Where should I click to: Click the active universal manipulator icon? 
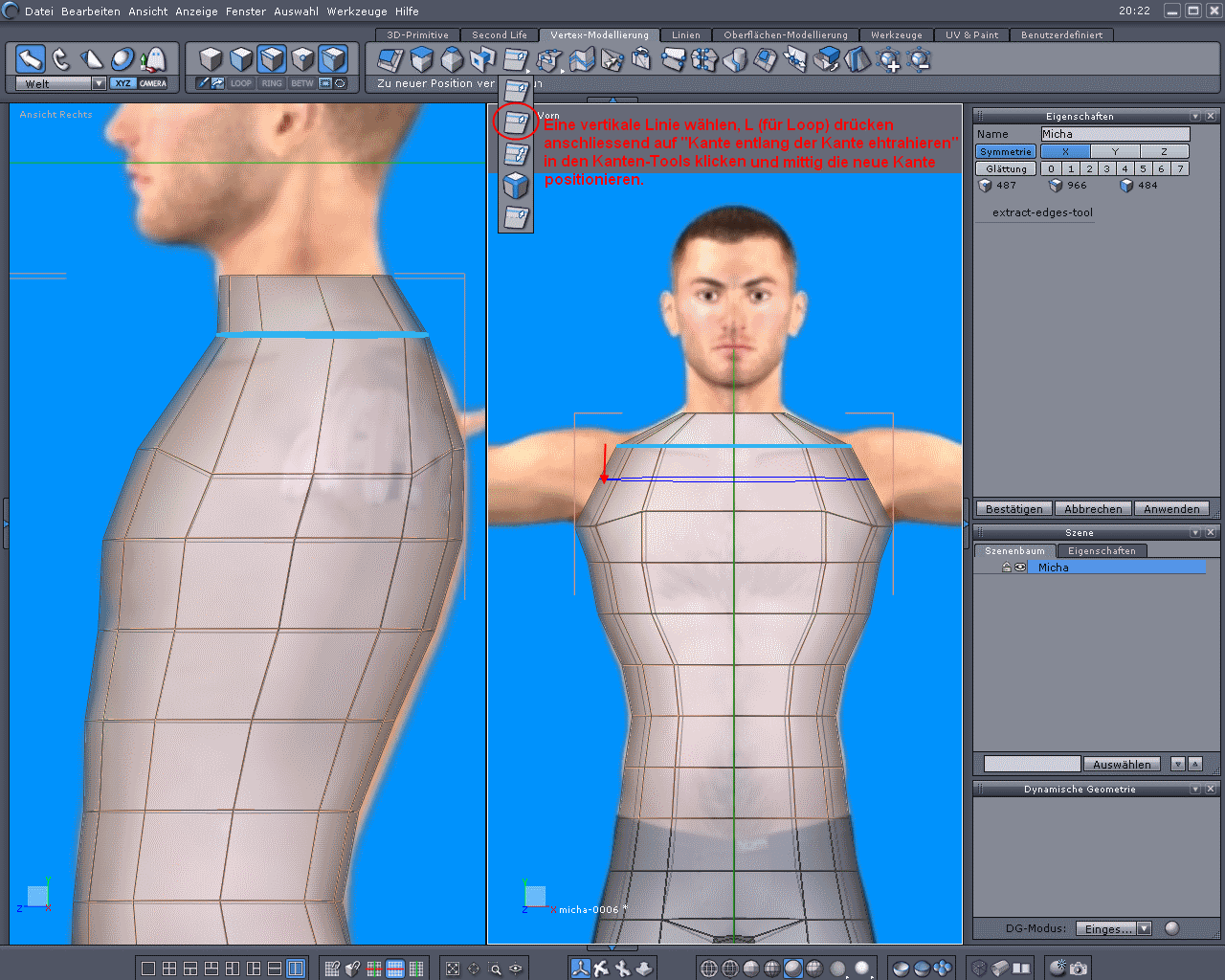580,969
